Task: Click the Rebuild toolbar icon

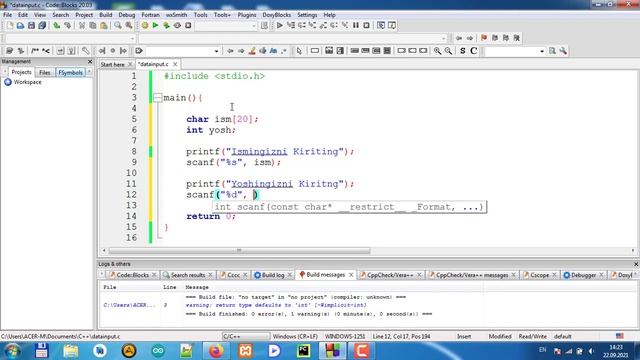Action: coord(177,26)
